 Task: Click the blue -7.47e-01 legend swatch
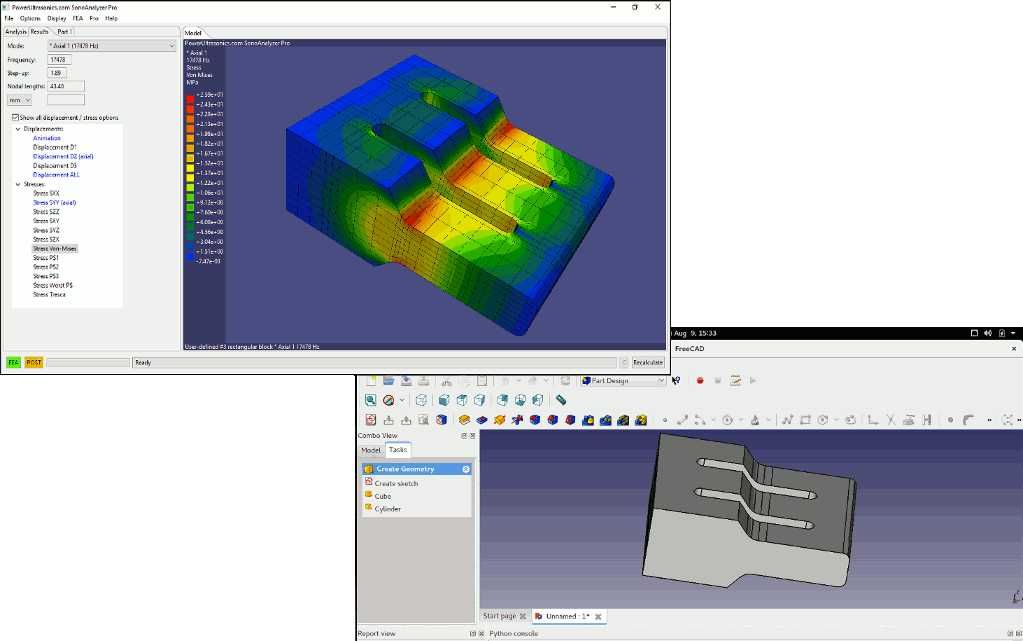(190, 258)
